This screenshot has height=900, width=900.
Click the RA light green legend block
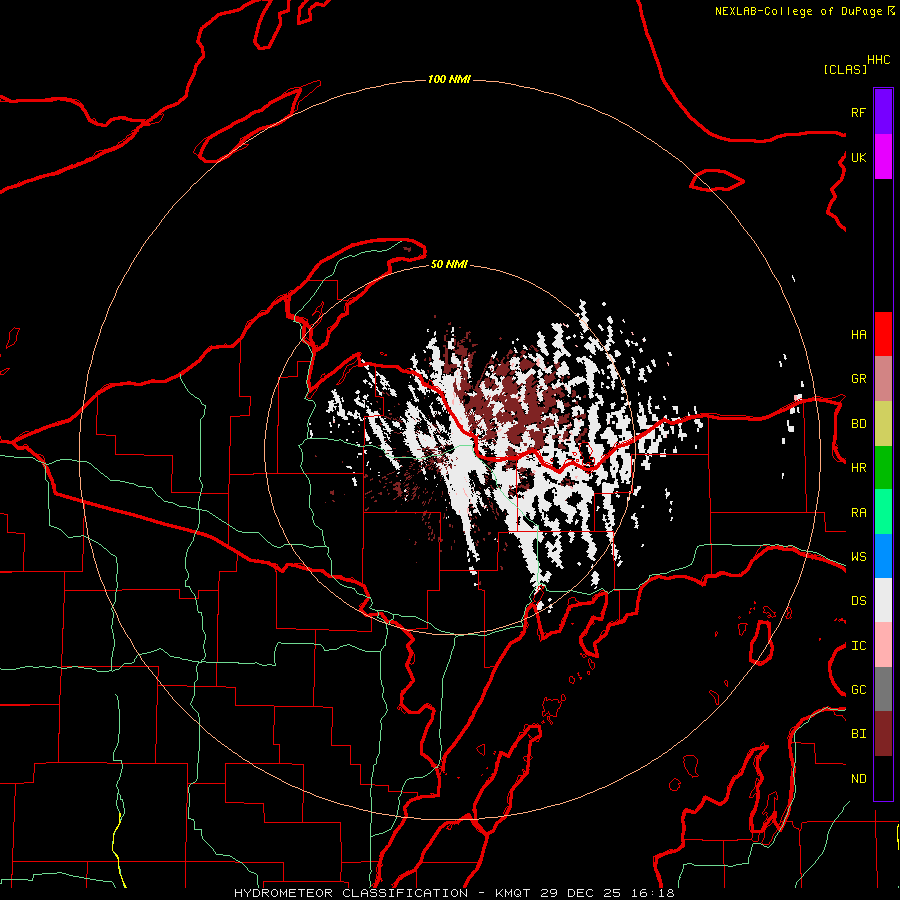tap(883, 512)
